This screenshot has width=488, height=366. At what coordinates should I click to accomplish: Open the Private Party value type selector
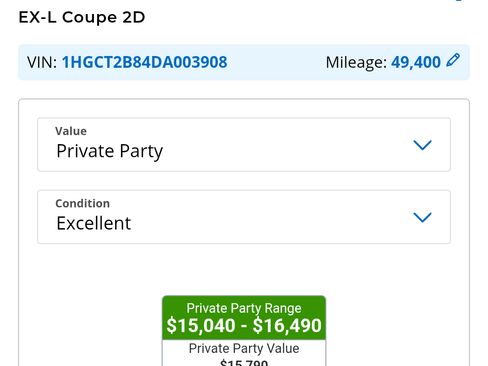click(x=244, y=145)
